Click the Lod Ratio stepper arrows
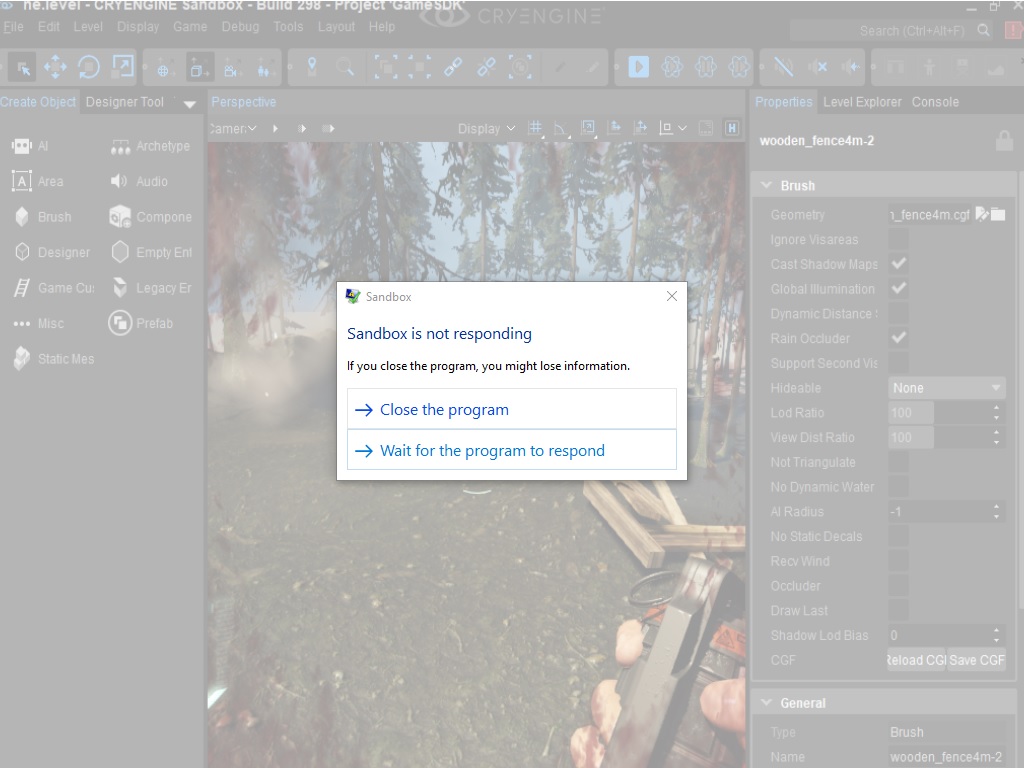The image size is (1024, 768). (996, 412)
